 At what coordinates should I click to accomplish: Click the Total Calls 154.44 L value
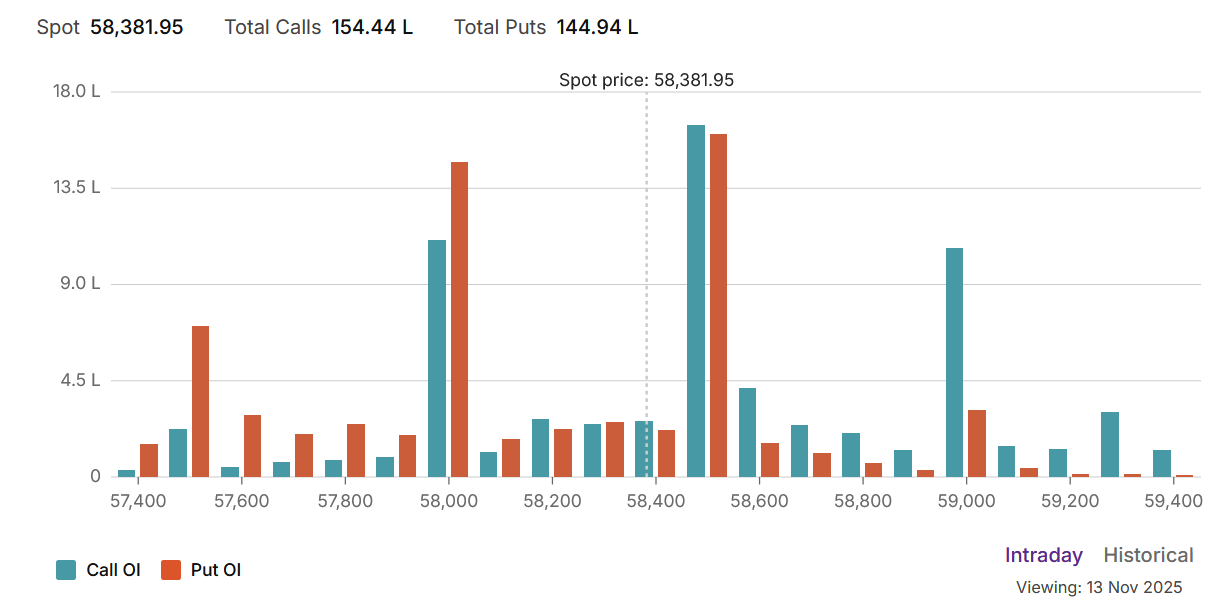372,27
